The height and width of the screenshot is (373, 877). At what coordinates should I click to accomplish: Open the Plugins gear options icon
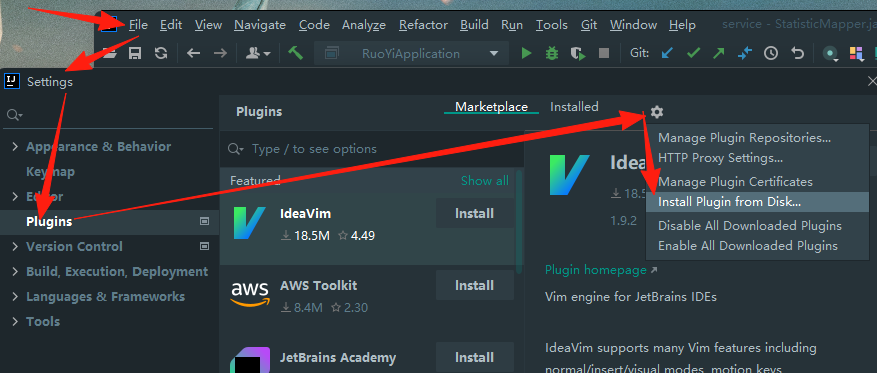click(657, 112)
